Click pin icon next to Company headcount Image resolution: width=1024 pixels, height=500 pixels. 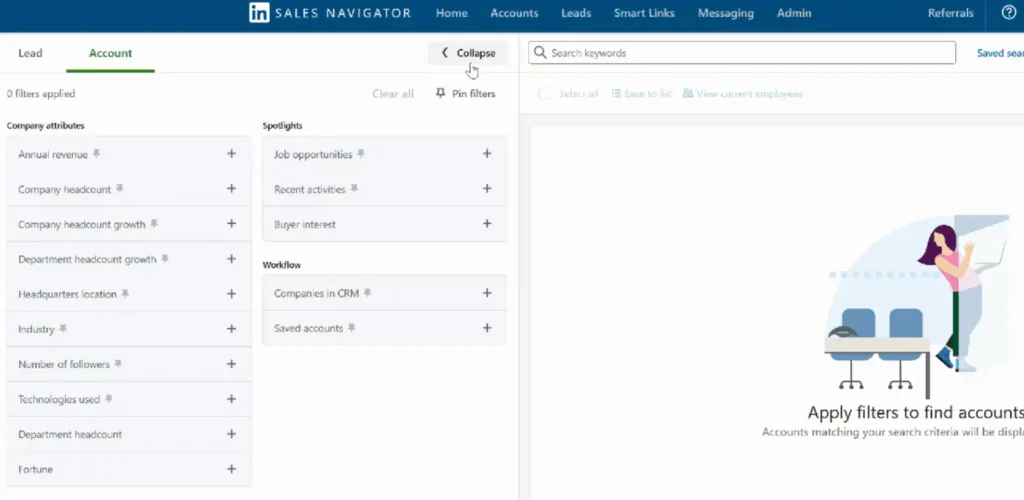click(x=120, y=189)
